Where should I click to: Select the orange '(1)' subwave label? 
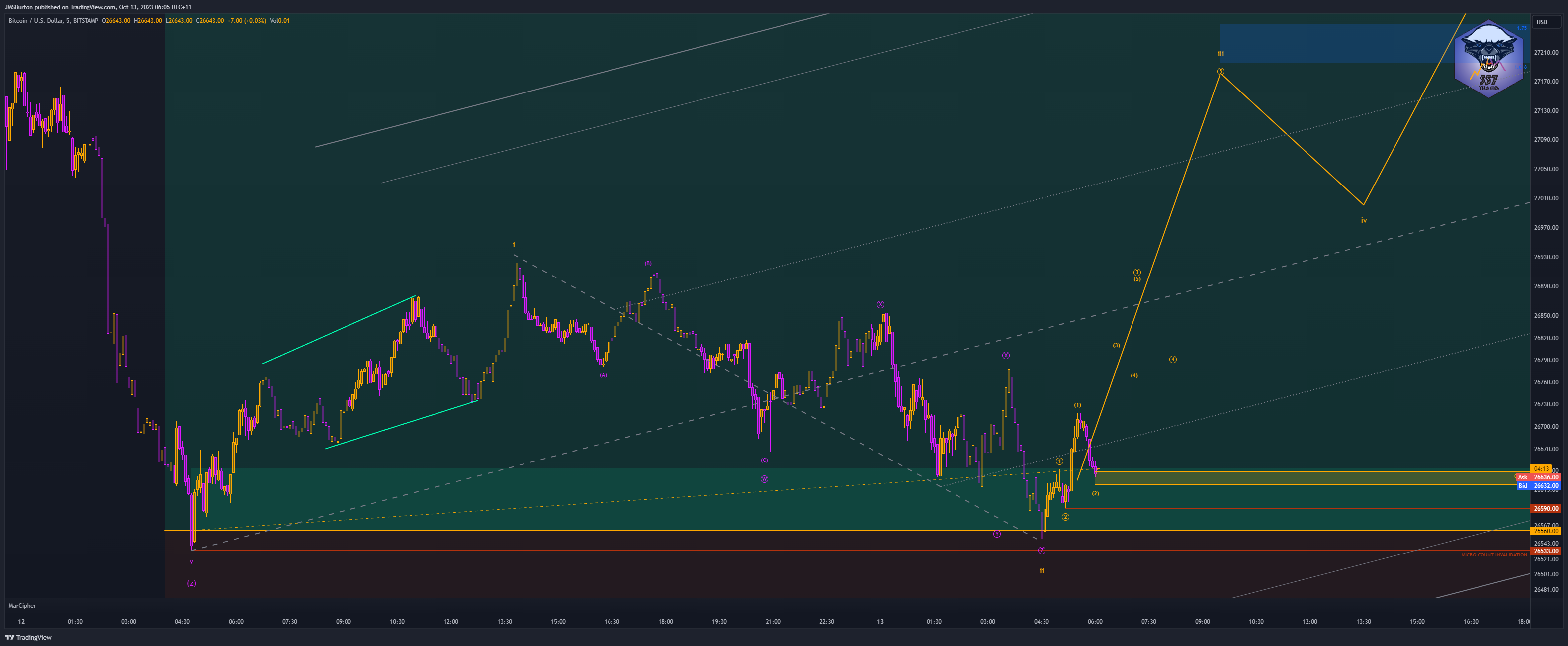1077,405
